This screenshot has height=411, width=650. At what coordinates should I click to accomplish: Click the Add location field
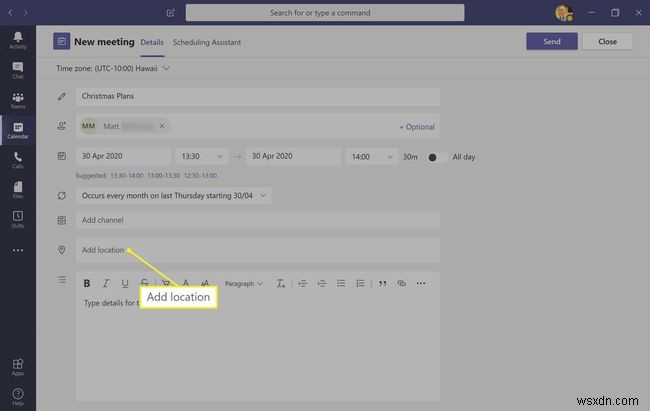258,250
